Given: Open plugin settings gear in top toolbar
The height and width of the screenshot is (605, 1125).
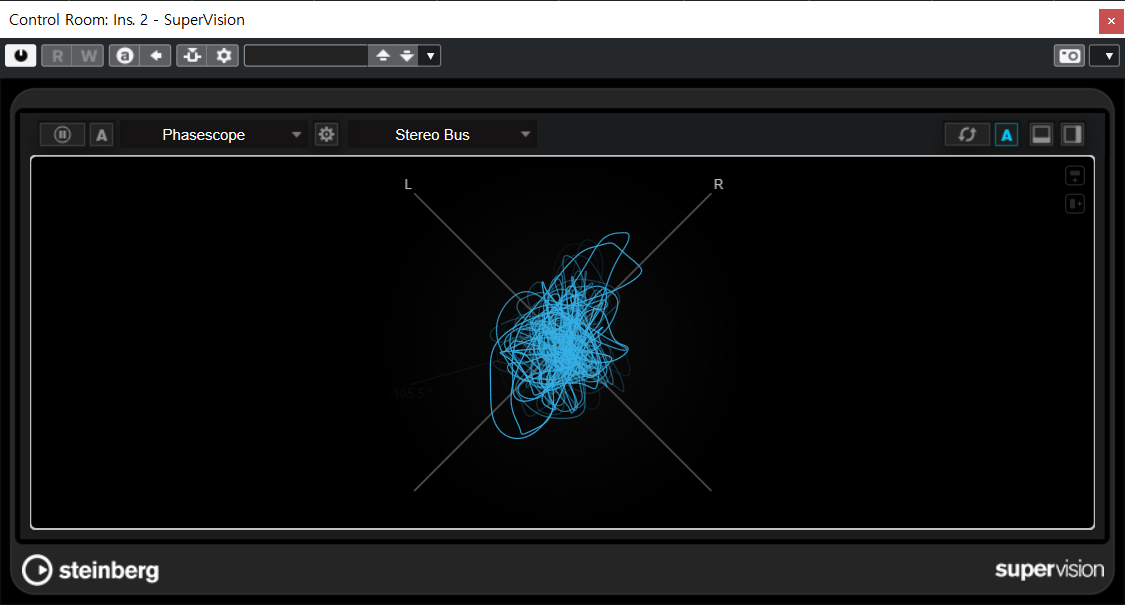Looking at the screenshot, I should pyautogui.click(x=224, y=56).
